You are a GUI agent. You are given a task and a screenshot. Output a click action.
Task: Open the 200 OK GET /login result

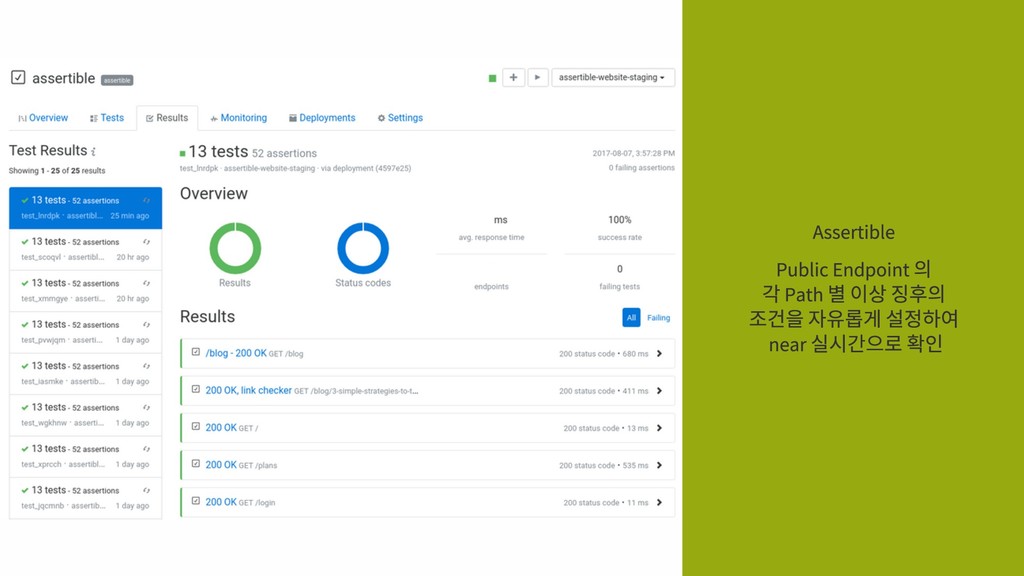point(221,502)
